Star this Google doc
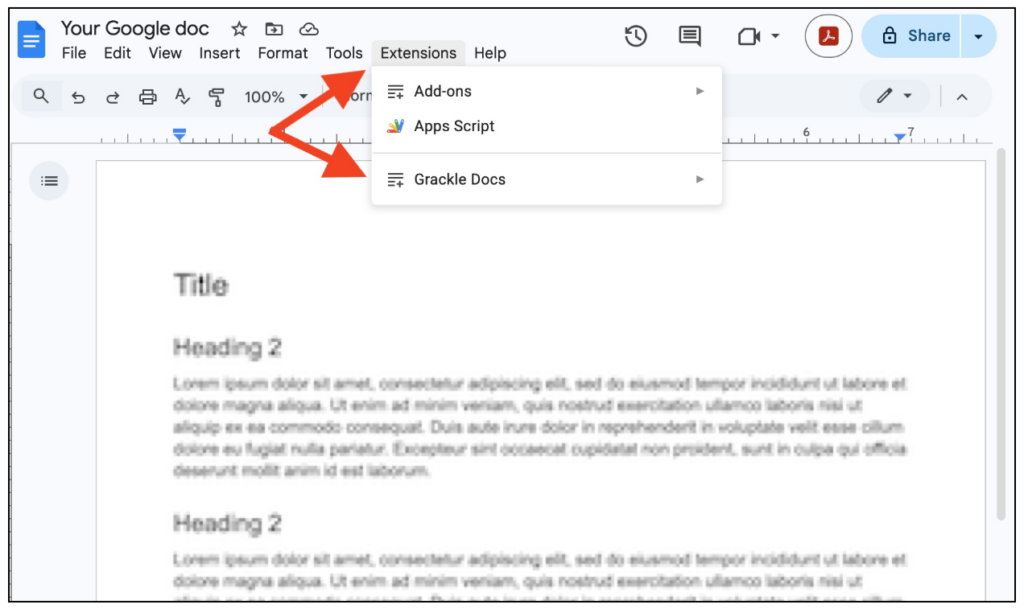1024x613 pixels. pos(238,28)
